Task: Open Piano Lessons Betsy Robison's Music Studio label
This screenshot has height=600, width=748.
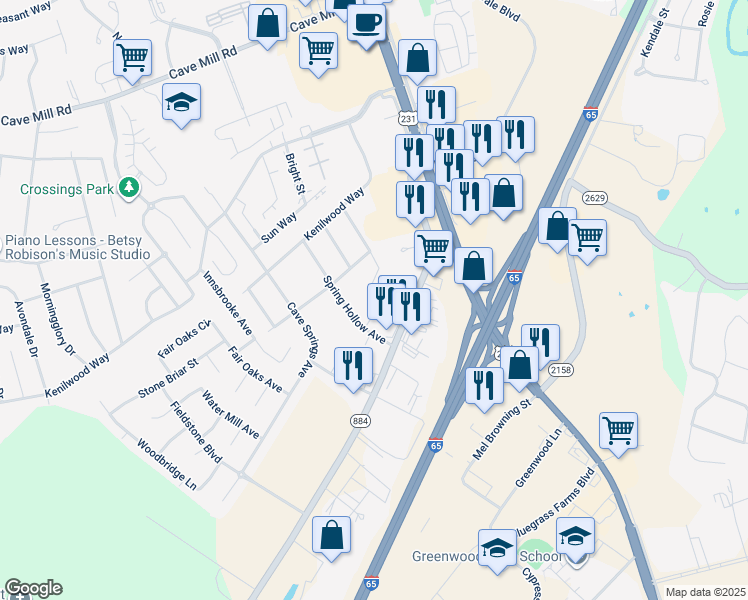Action: [77, 247]
